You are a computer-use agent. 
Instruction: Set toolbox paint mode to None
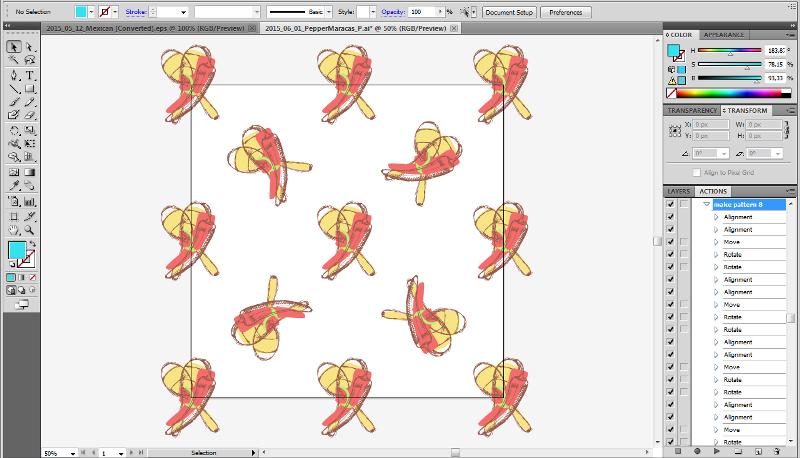tap(32, 277)
